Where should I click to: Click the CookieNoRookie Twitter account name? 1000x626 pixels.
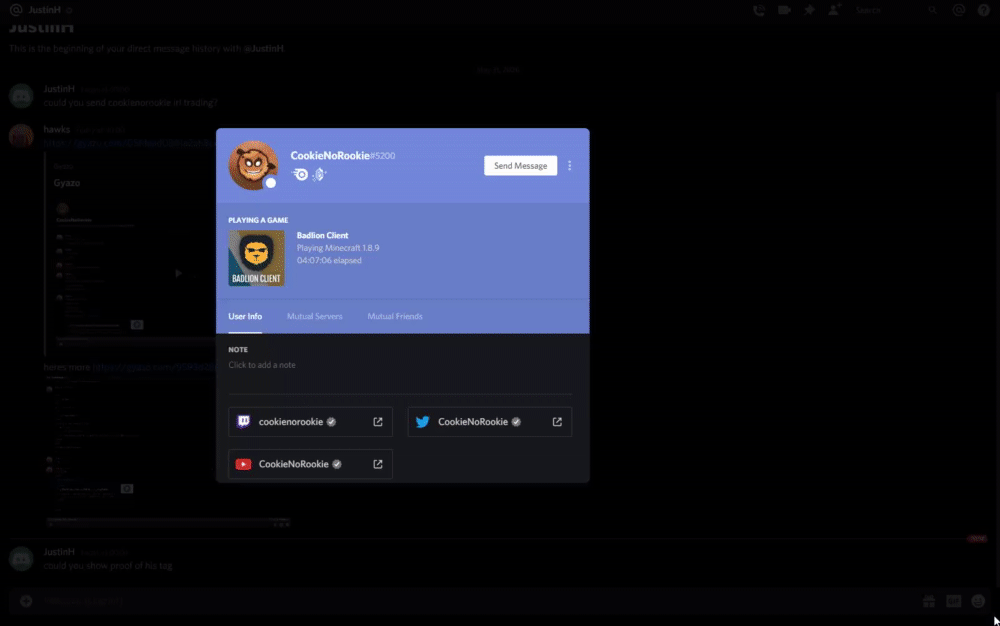[x=473, y=421]
